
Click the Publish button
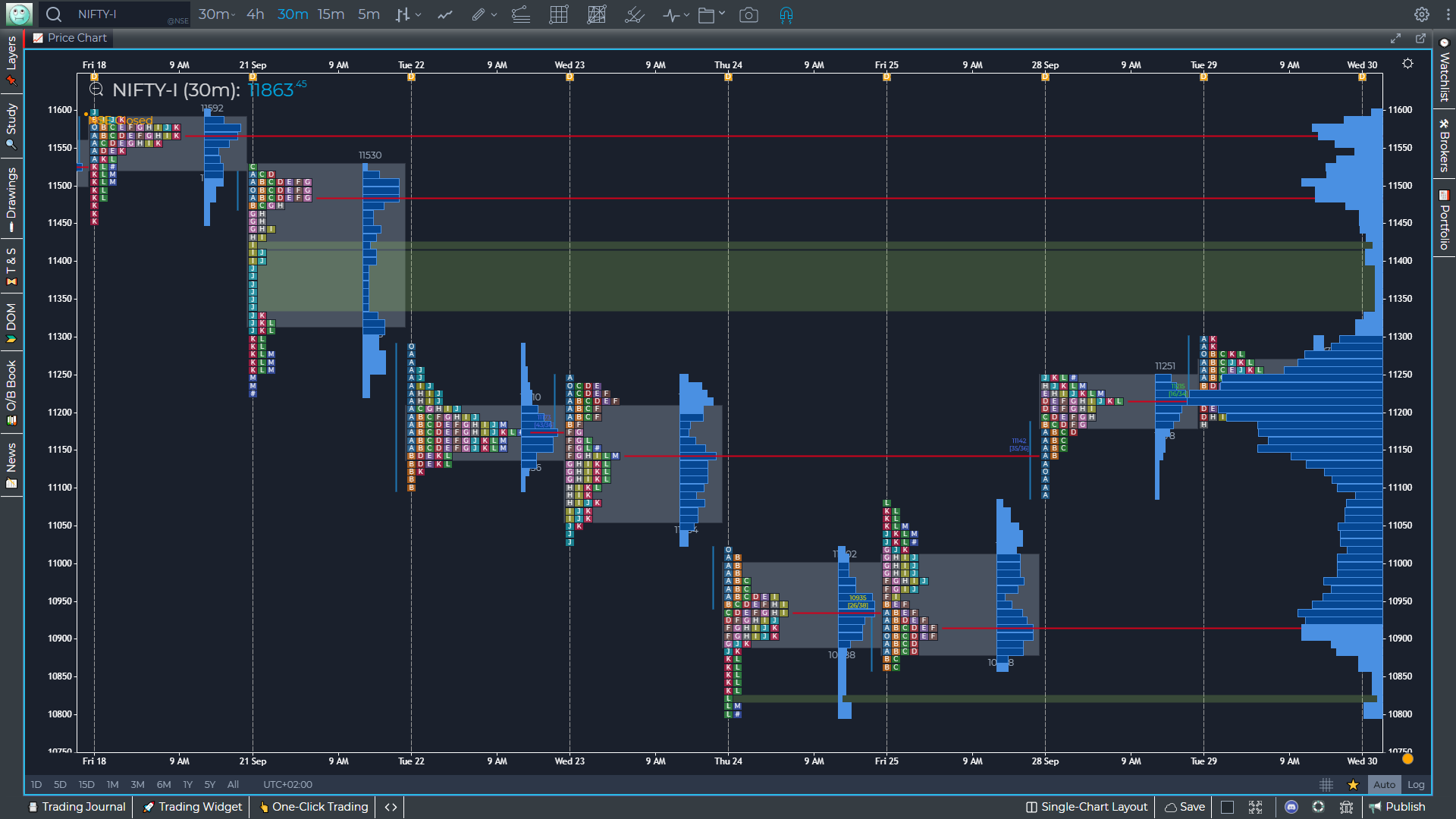(1399, 807)
